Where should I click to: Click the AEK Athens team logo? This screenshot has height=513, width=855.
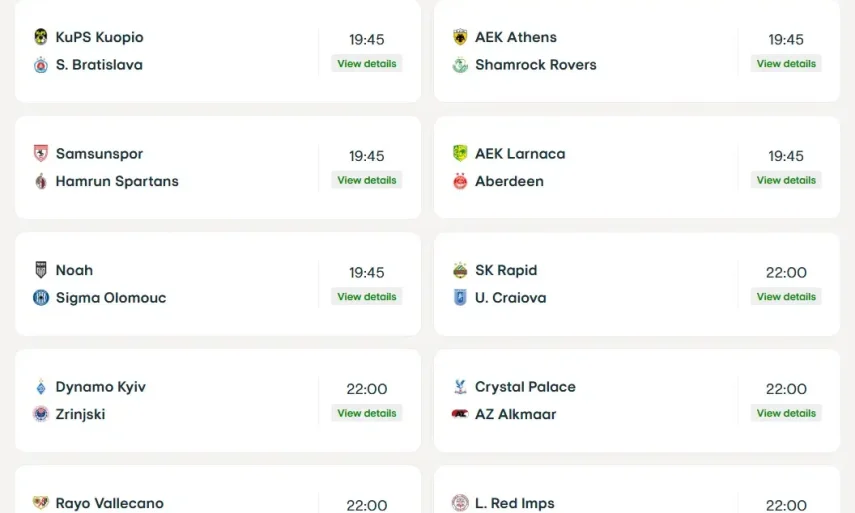point(460,37)
